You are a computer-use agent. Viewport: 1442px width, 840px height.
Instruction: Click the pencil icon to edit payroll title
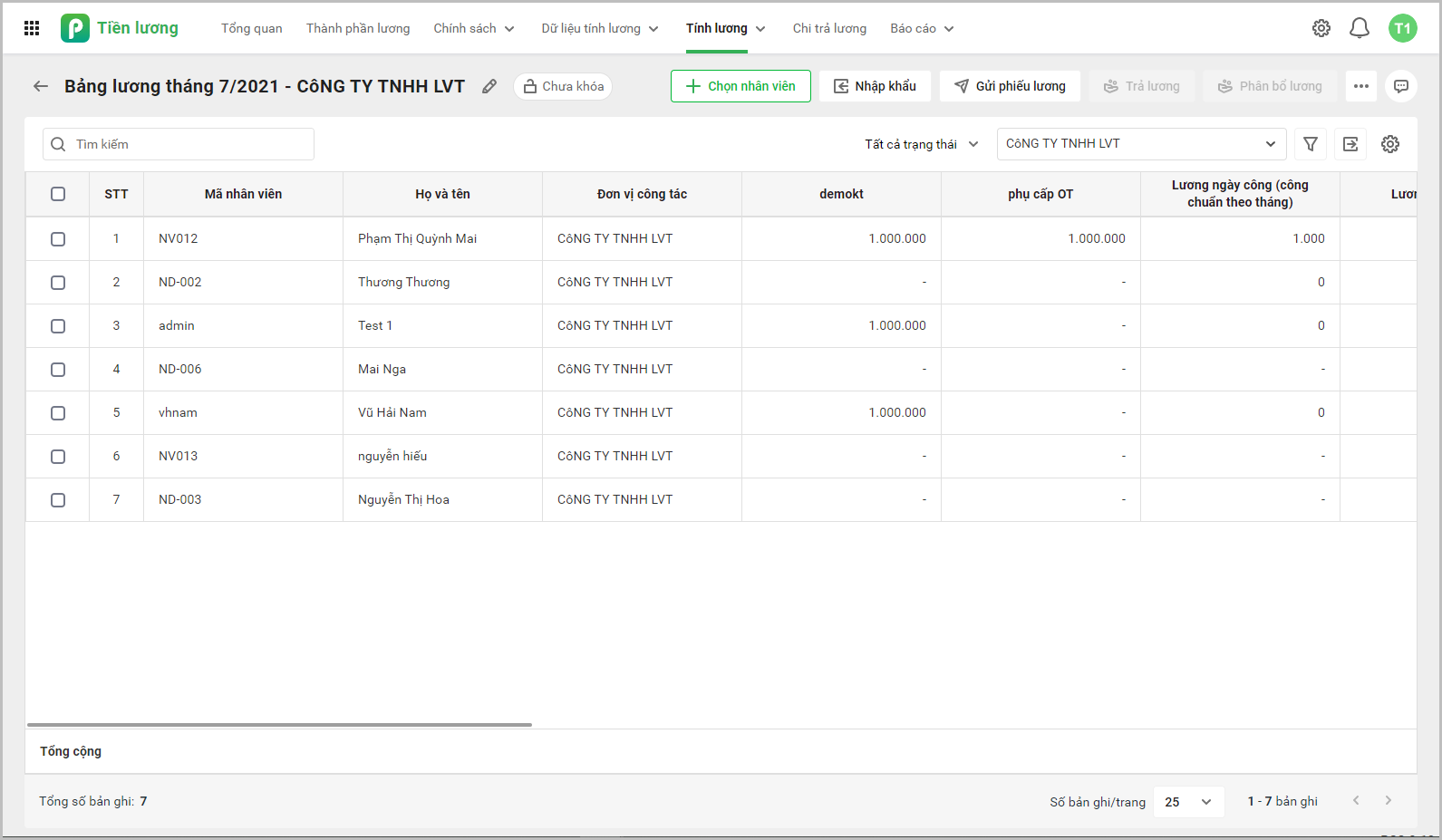click(489, 86)
